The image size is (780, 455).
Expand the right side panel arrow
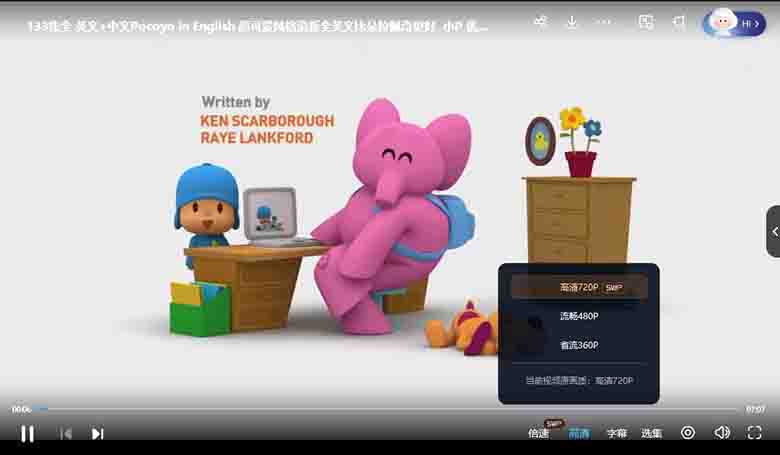(774, 231)
